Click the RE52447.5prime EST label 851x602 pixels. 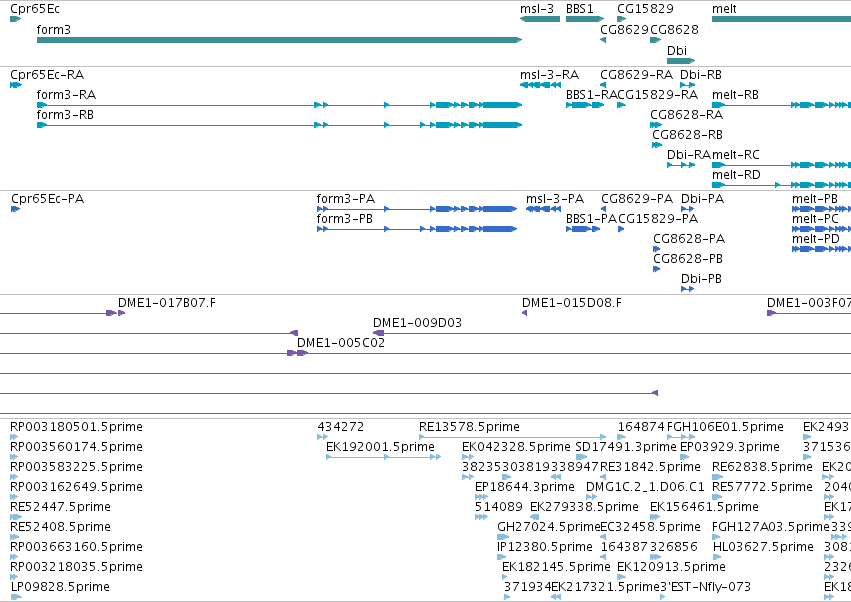(60, 508)
